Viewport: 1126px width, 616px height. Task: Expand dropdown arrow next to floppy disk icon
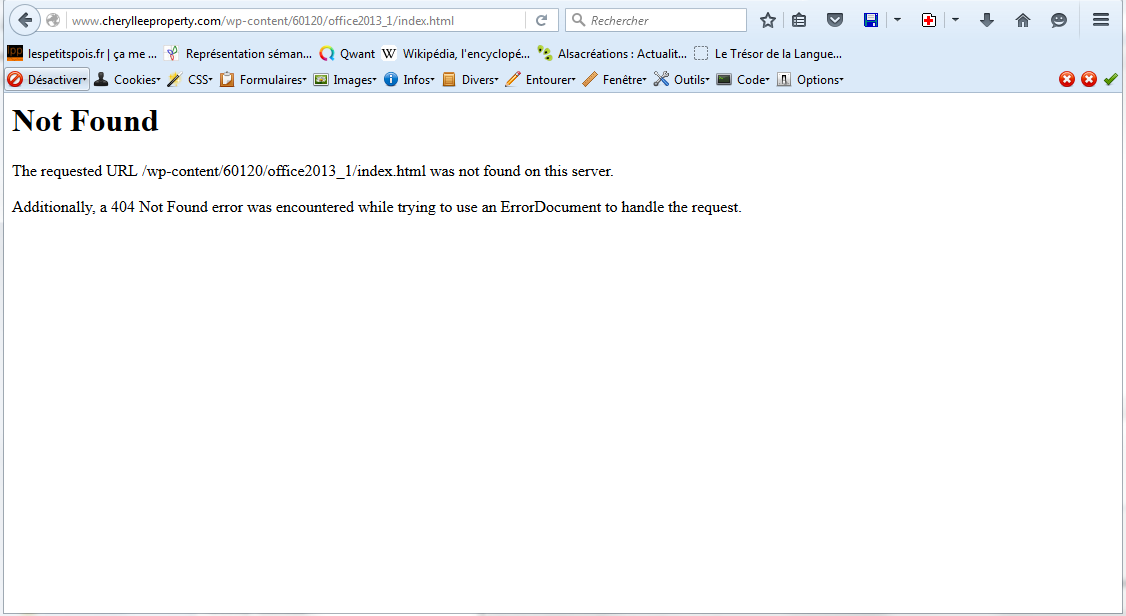click(897, 20)
